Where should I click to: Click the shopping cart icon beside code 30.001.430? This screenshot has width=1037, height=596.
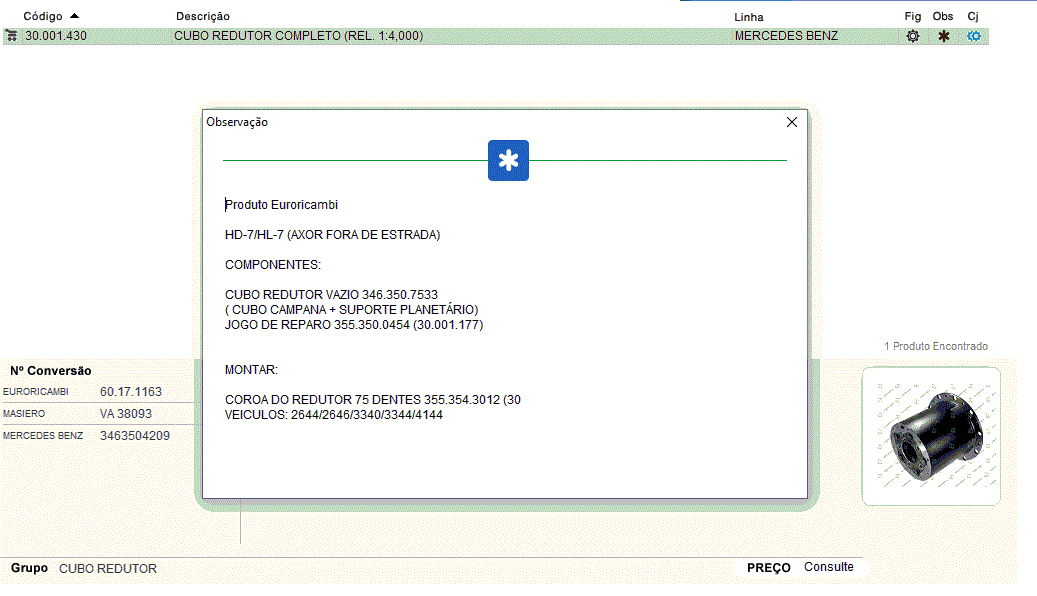11,36
